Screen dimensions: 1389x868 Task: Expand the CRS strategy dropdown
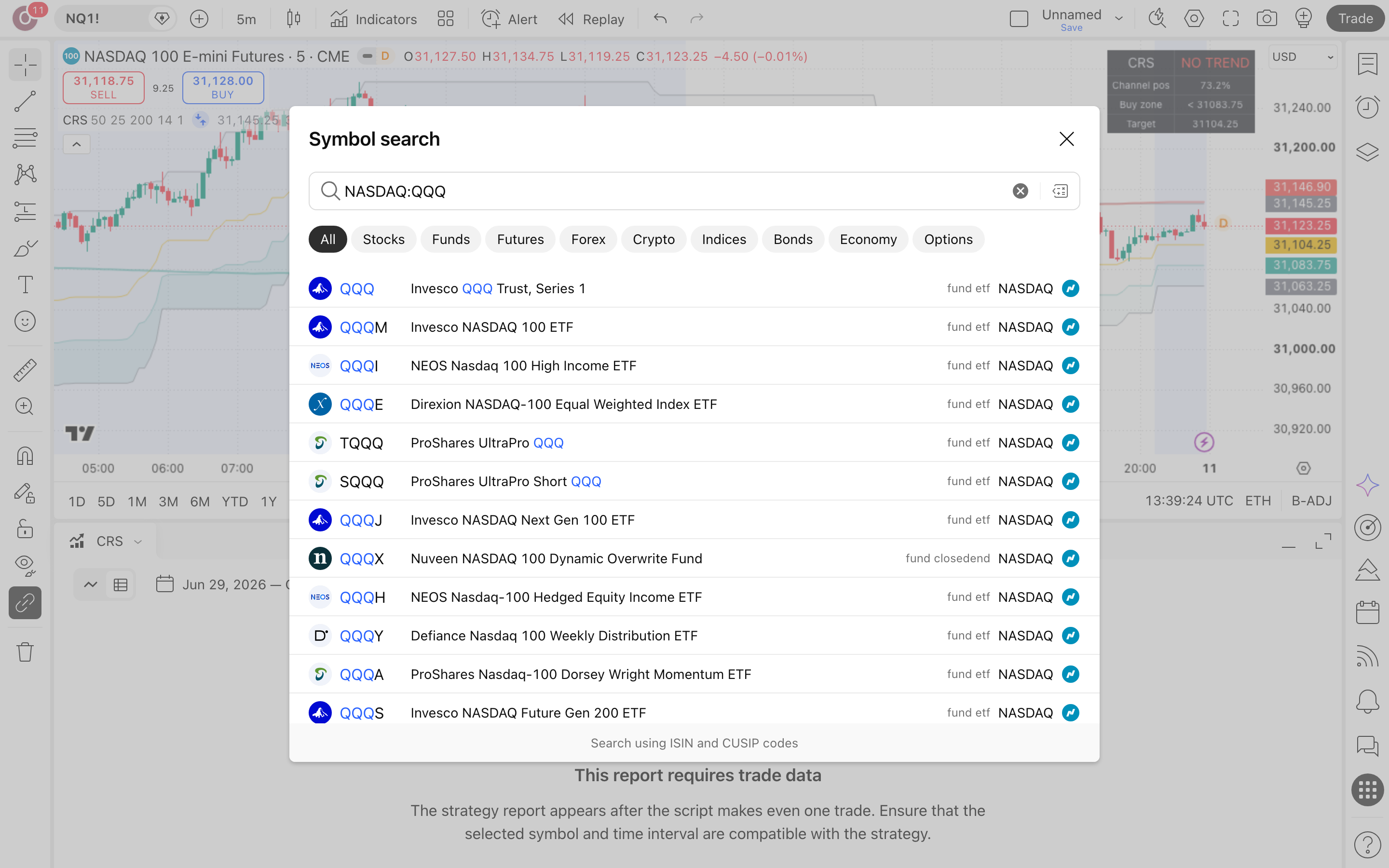point(138,542)
